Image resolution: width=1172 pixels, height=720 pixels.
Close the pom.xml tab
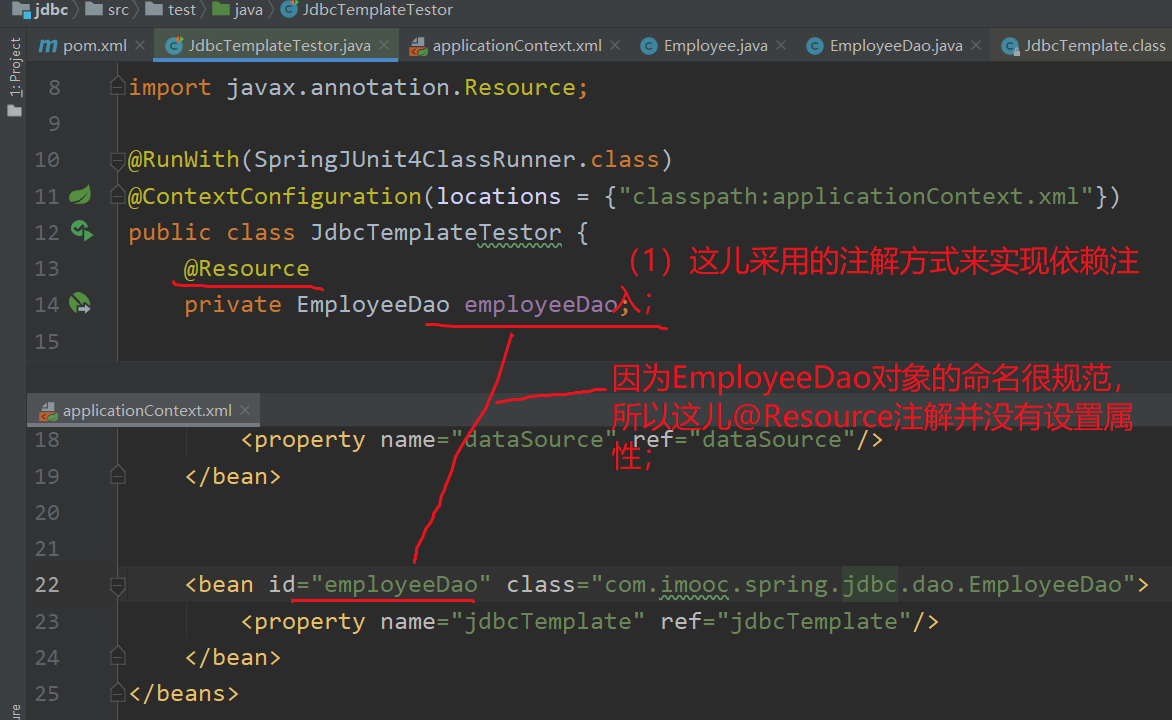coord(140,46)
